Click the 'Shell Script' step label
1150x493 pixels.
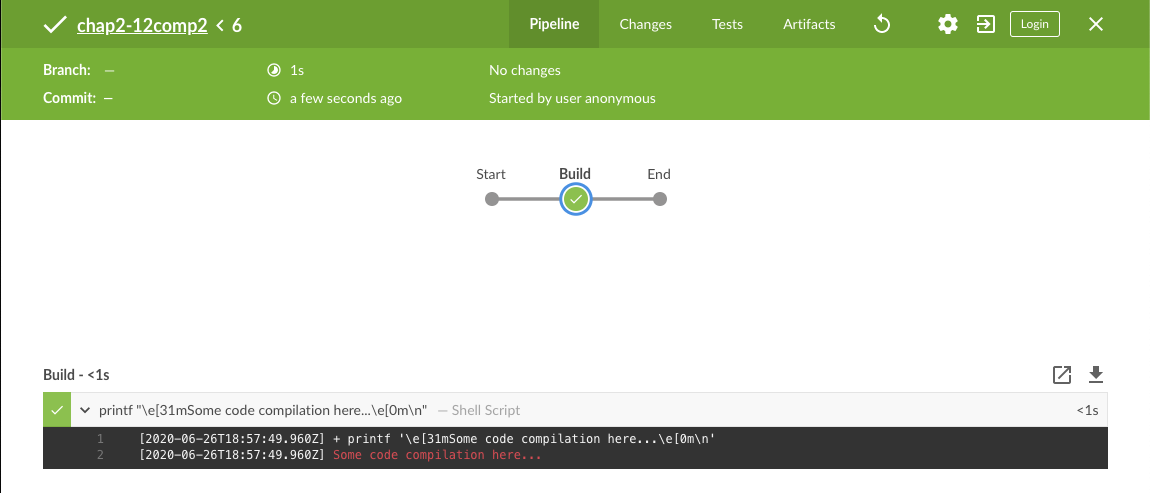tap(486, 410)
